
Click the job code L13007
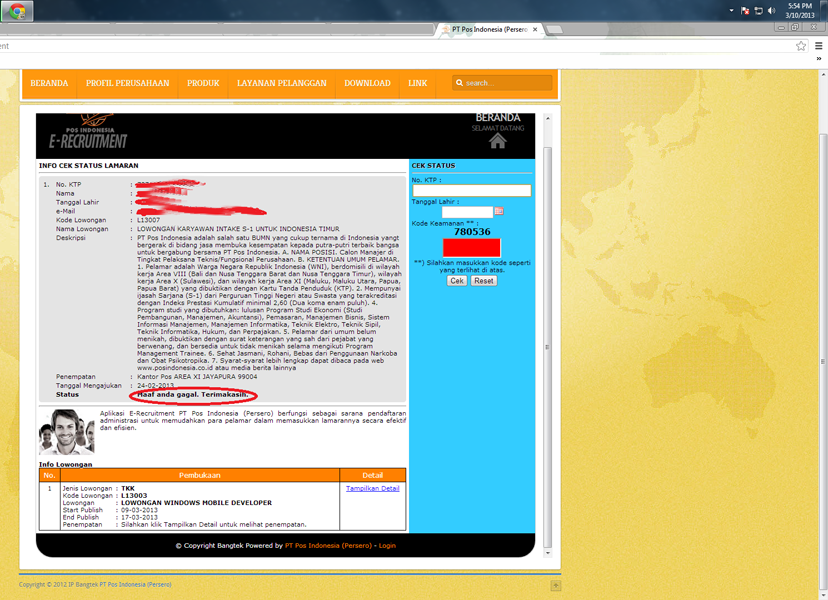pos(148,220)
